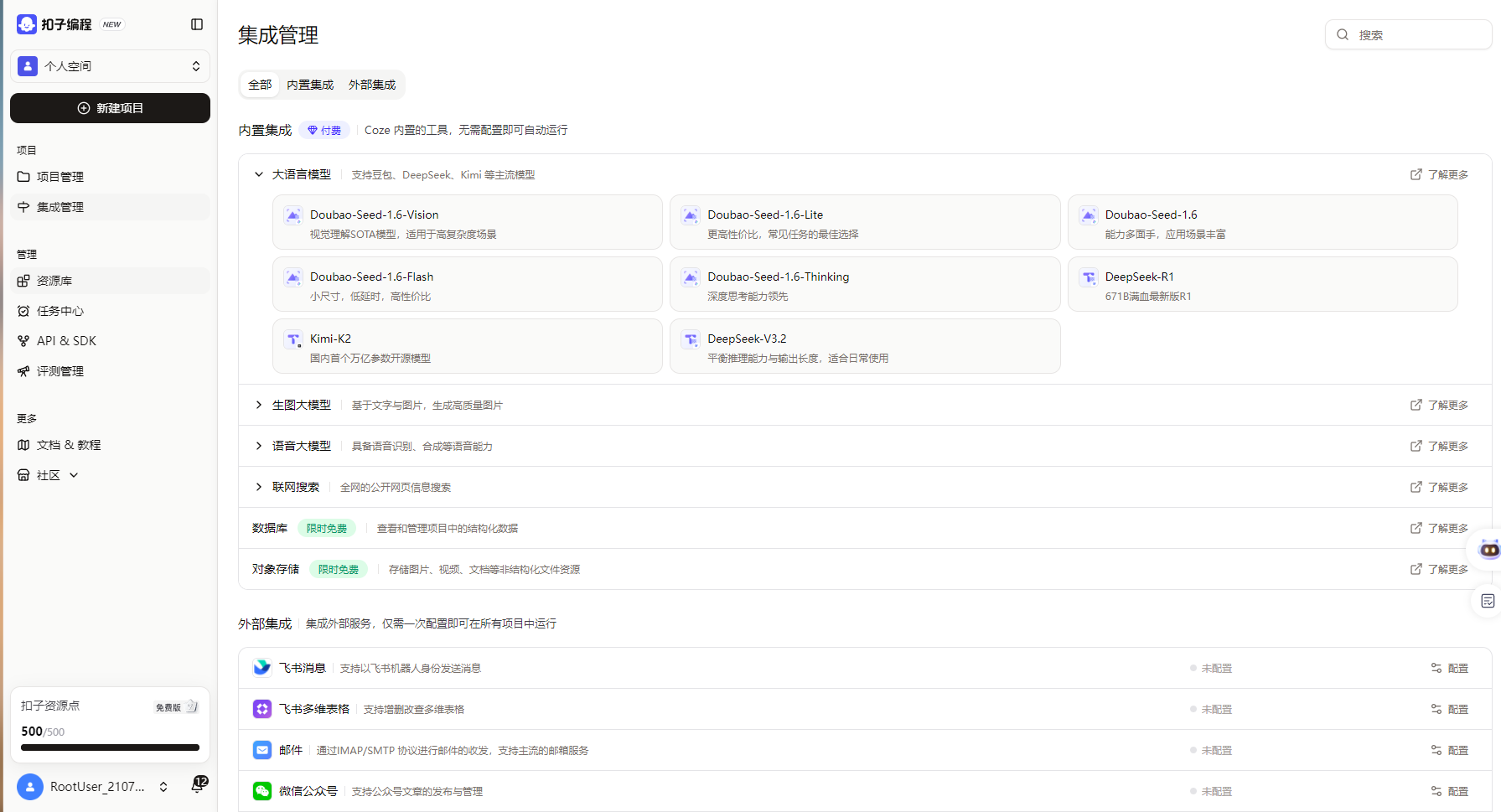Click 配置 for 飞书消息
This screenshot has width=1501, height=812.
click(1450, 668)
